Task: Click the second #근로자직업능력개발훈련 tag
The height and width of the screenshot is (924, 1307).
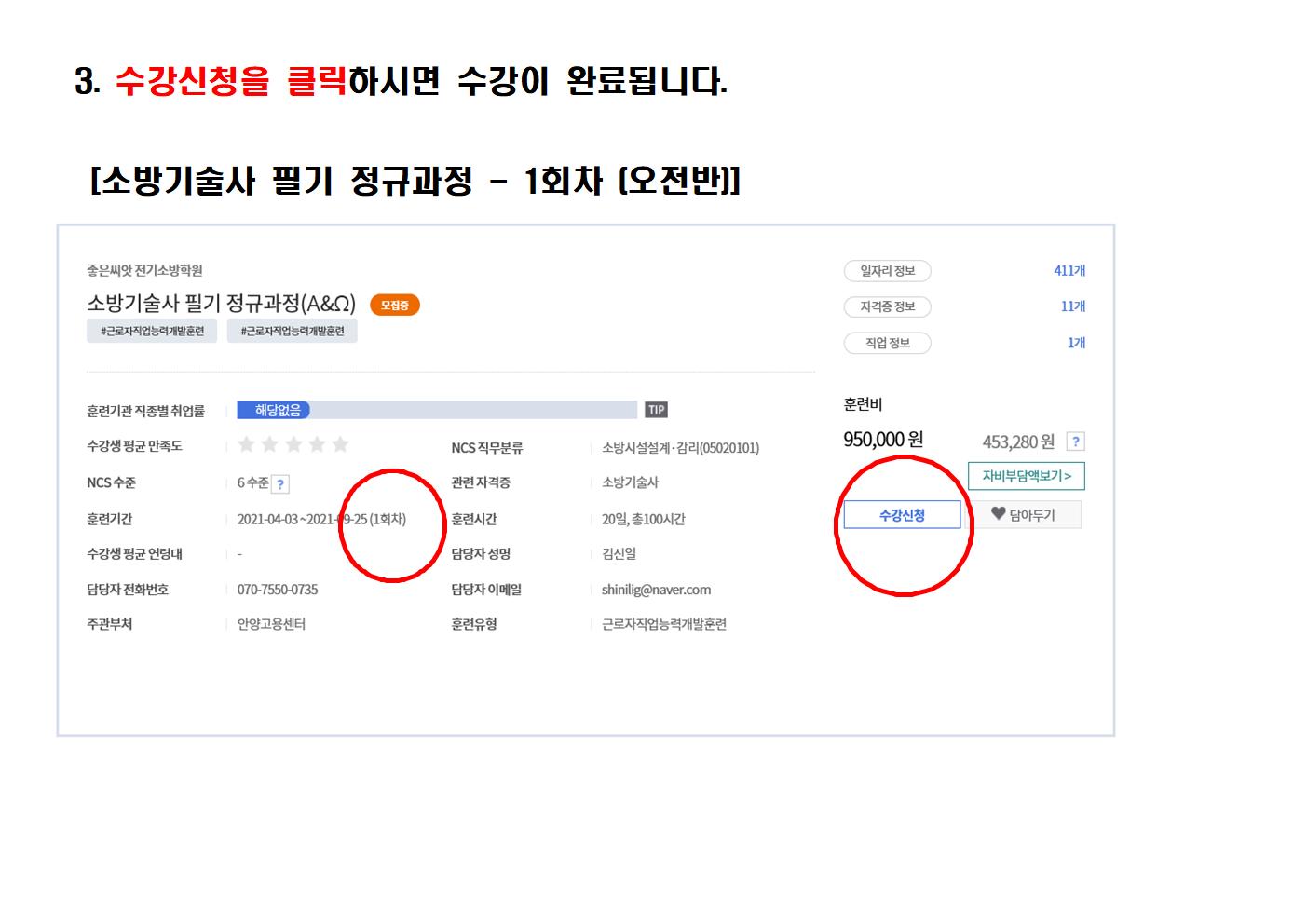Action: tap(293, 331)
